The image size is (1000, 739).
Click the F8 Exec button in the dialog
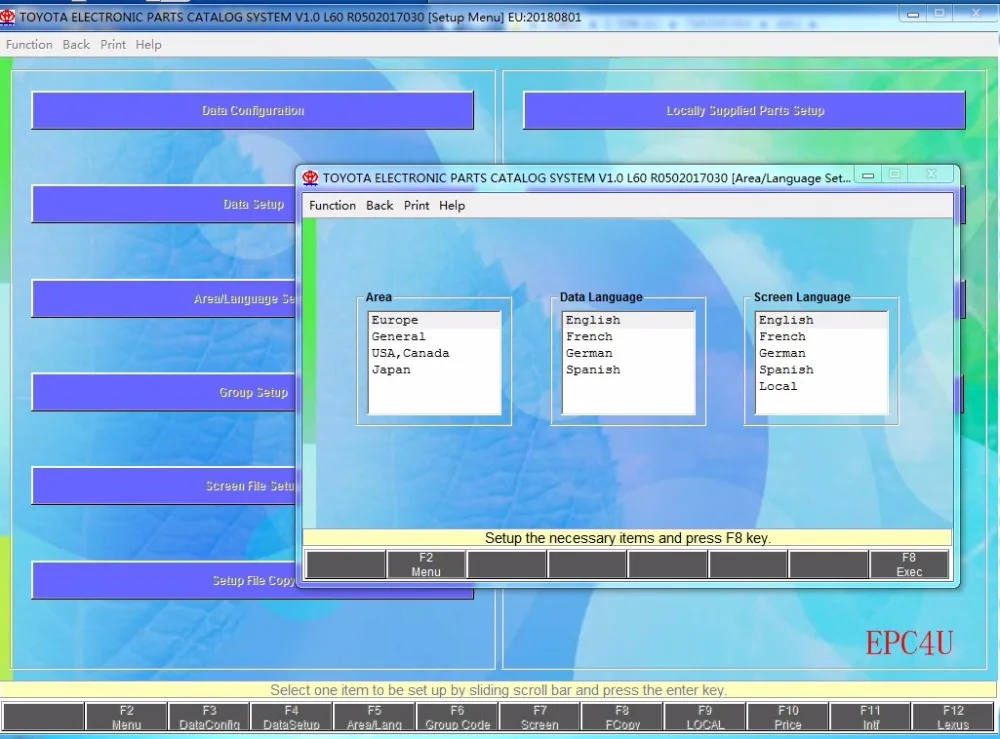tap(909, 564)
